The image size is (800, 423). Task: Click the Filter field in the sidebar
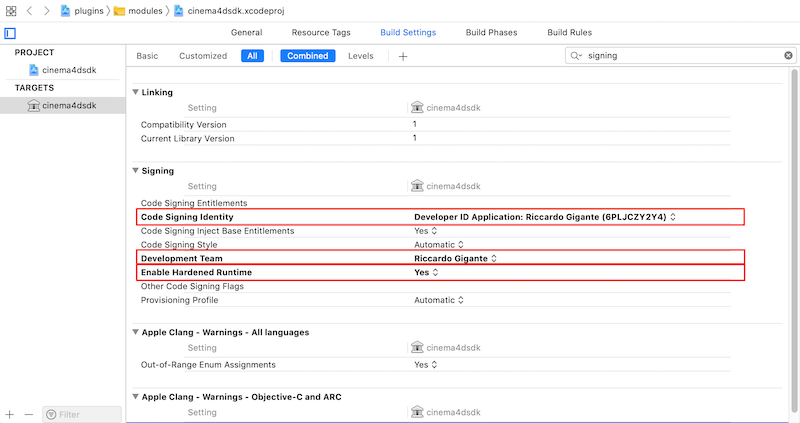tap(82, 414)
